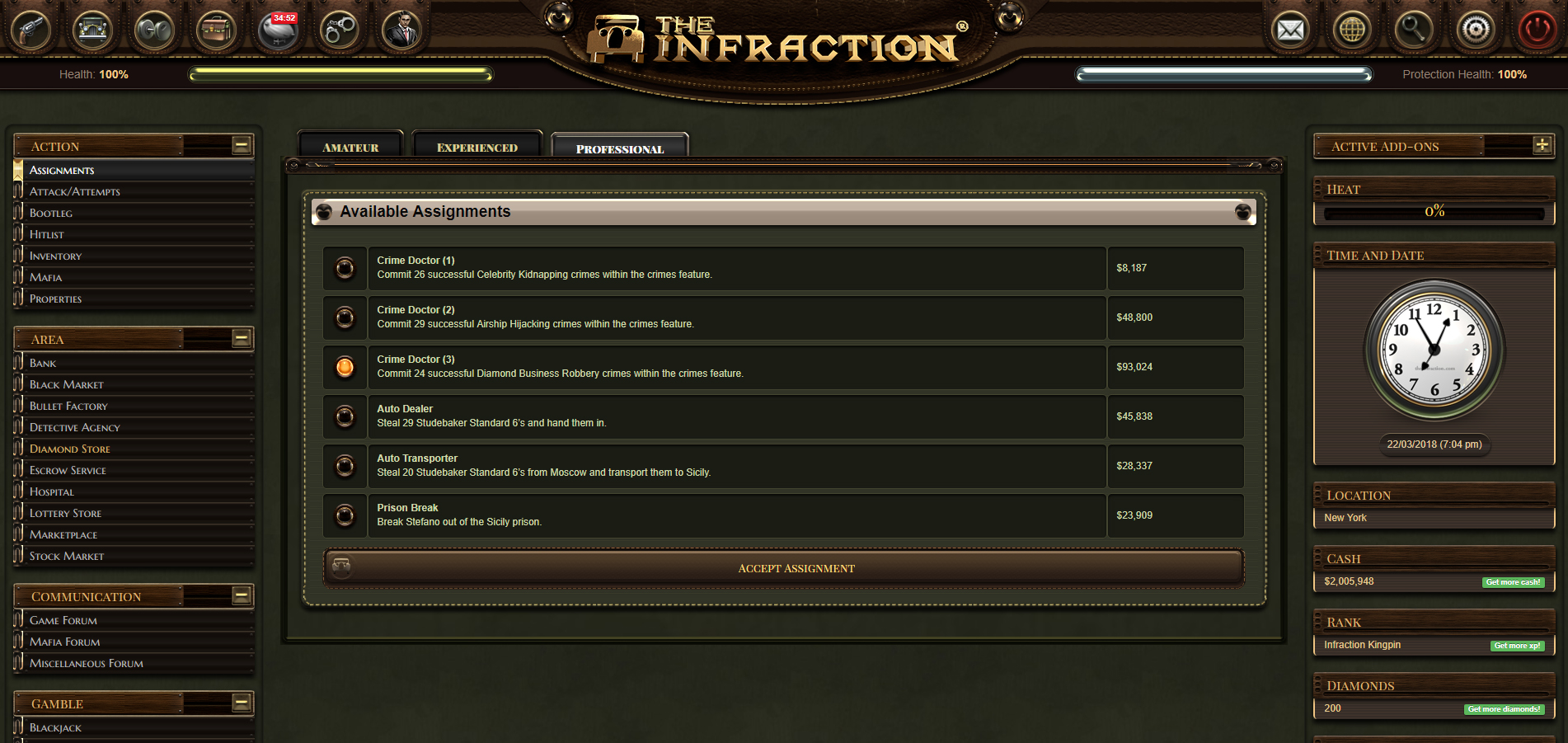Open the magnifying glass search icon
Viewport: 1568px width, 743px height.
(x=1414, y=31)
